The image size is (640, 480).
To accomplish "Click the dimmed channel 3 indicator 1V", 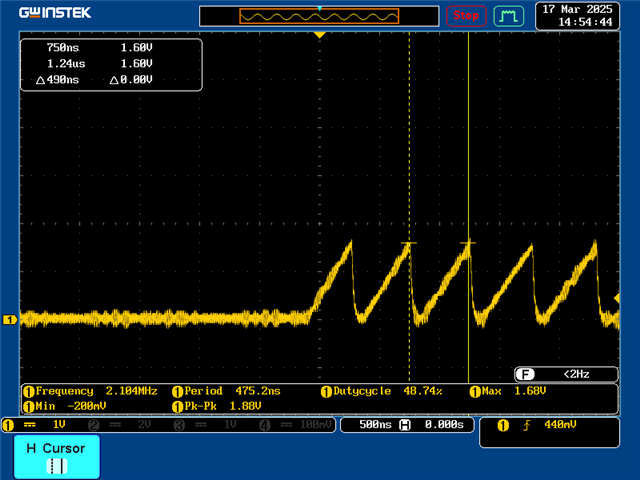I will [x=205, y=425].
